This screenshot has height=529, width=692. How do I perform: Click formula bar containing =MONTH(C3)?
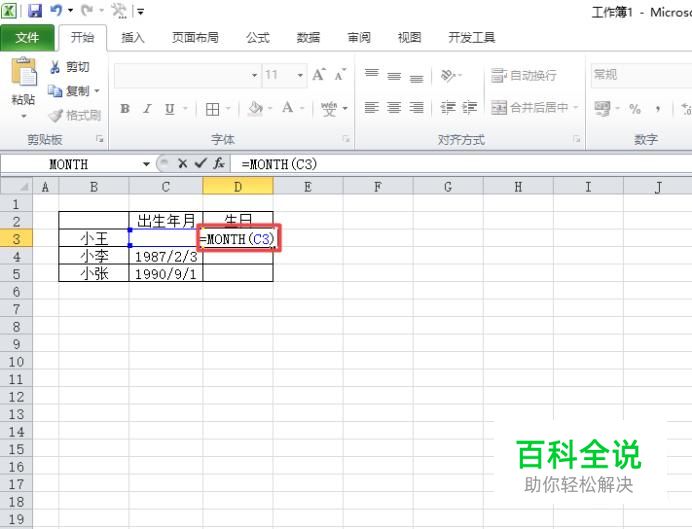(x=461, y=164)
